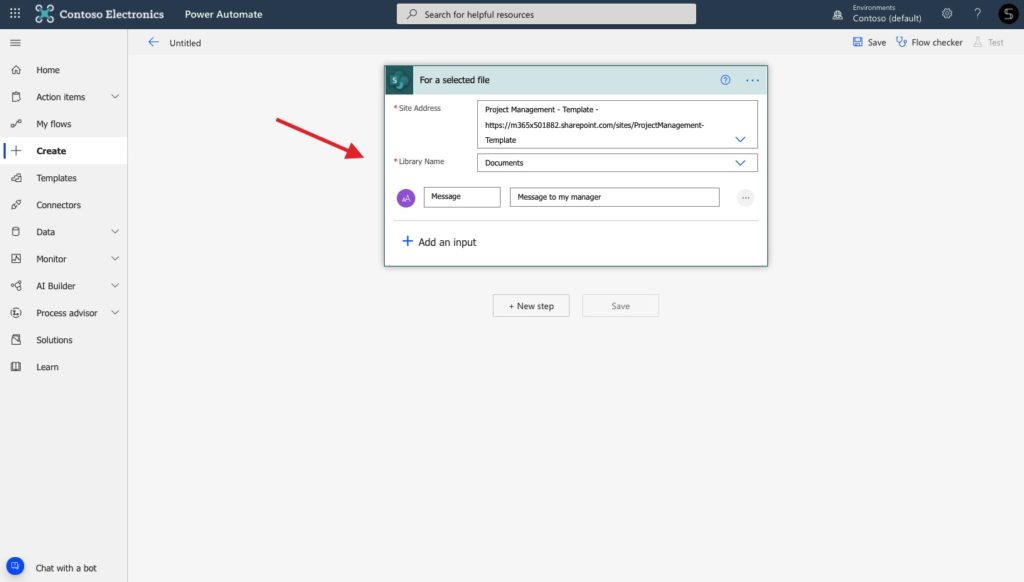
Task: Click the Power Automate title
Action: coord(223,14)
